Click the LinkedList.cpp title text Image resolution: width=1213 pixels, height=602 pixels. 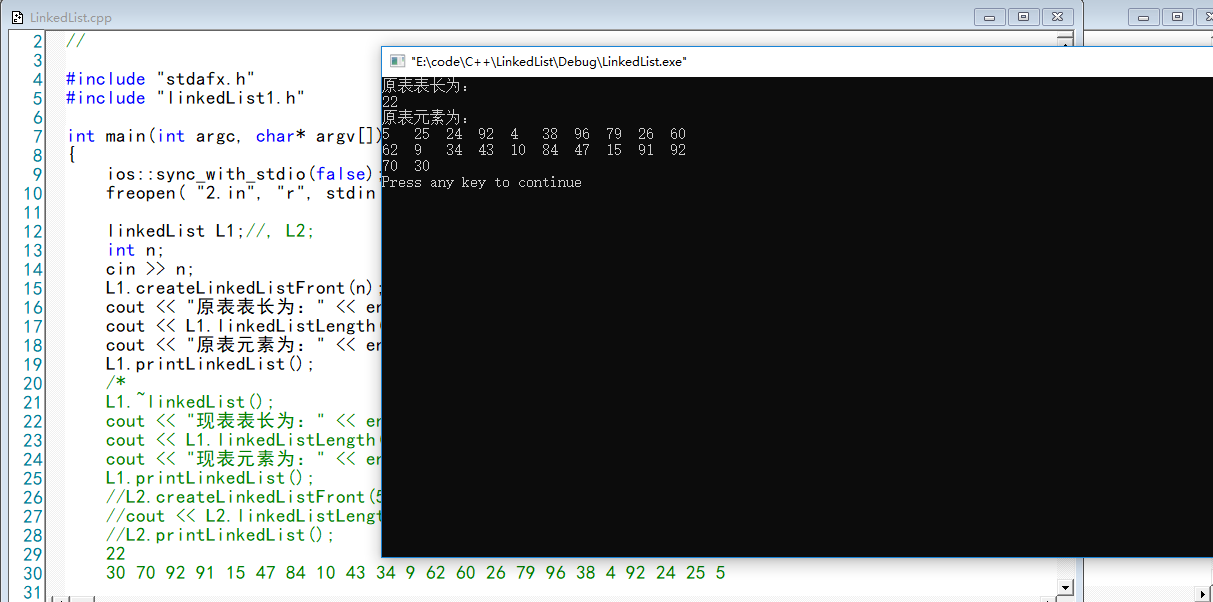72,18
